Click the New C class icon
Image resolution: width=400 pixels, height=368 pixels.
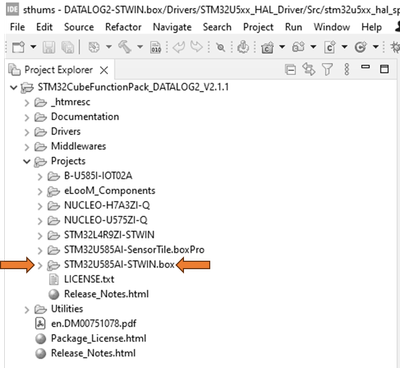pos(360,48)
